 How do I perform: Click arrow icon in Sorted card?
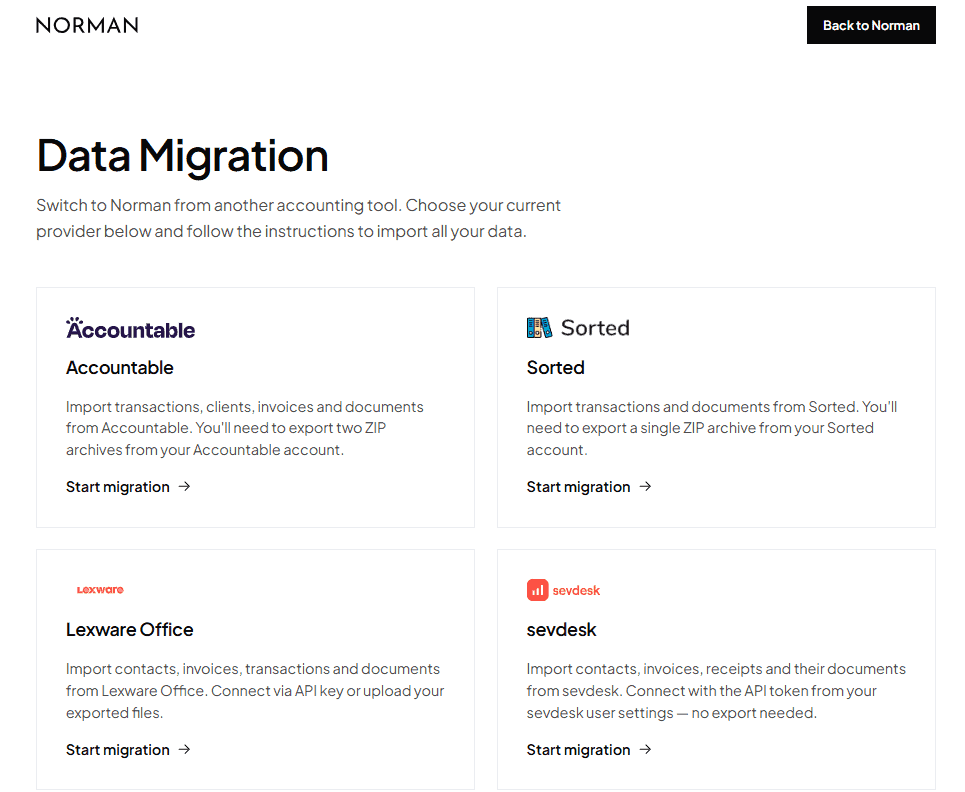coord(645,487)
